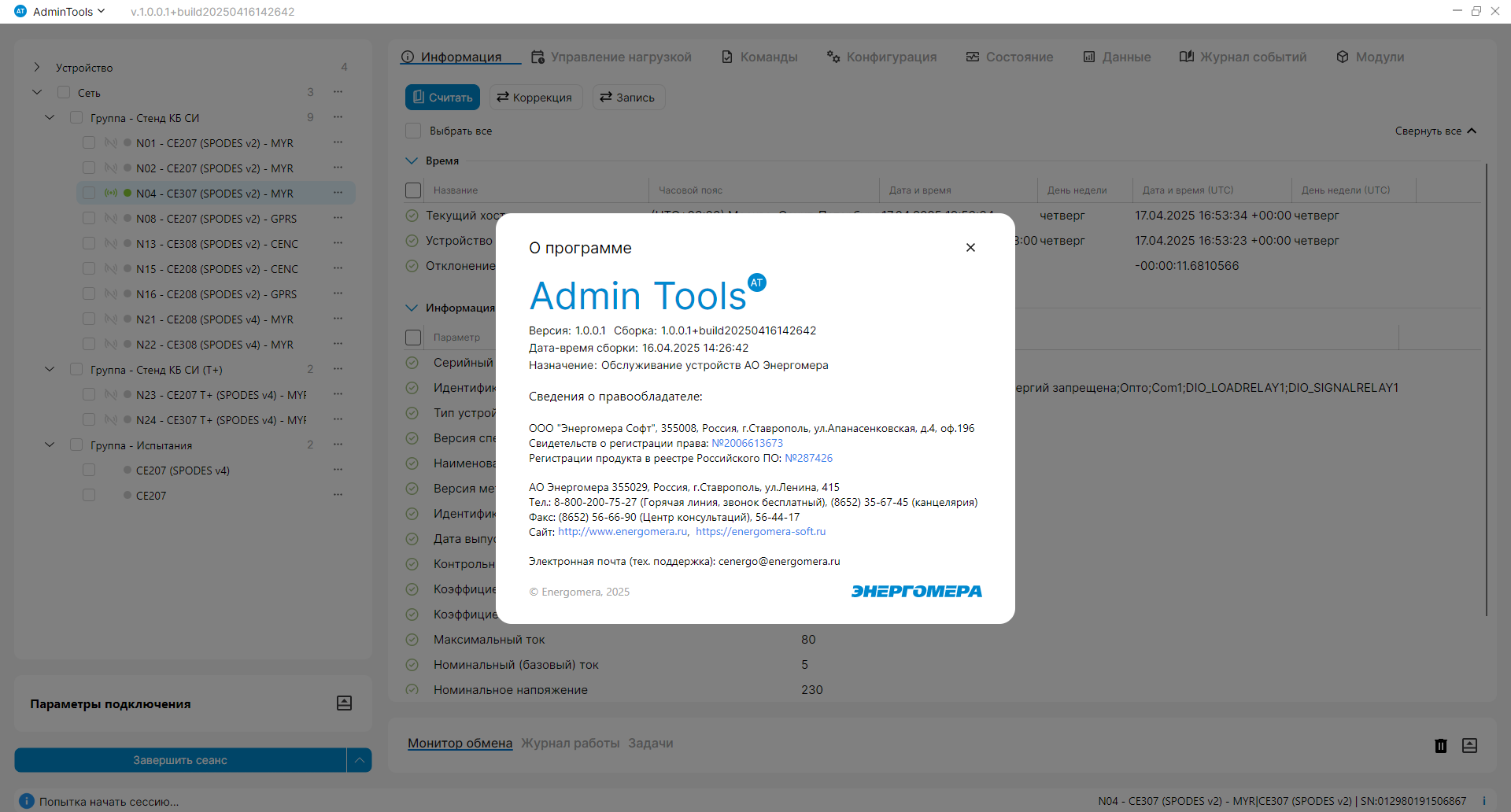Open more-options for N04 - CE307

tap(338, 193)
